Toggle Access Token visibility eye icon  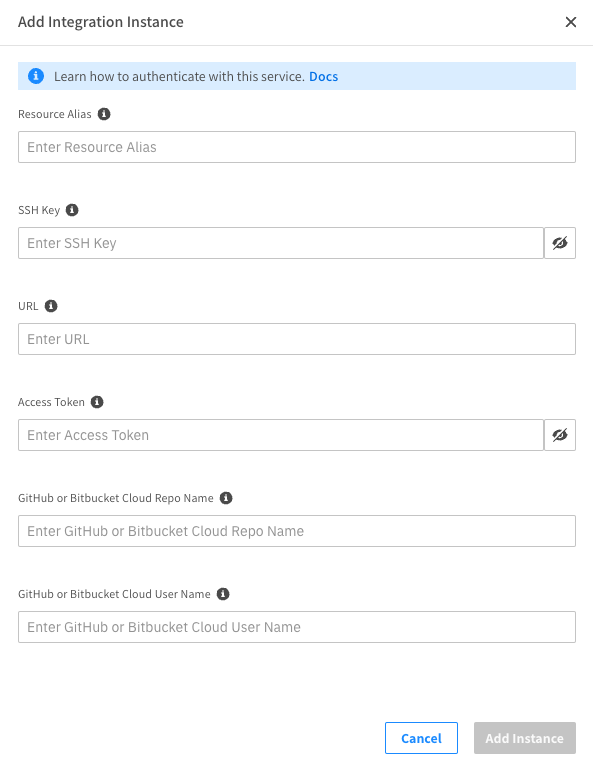point(560,435)
